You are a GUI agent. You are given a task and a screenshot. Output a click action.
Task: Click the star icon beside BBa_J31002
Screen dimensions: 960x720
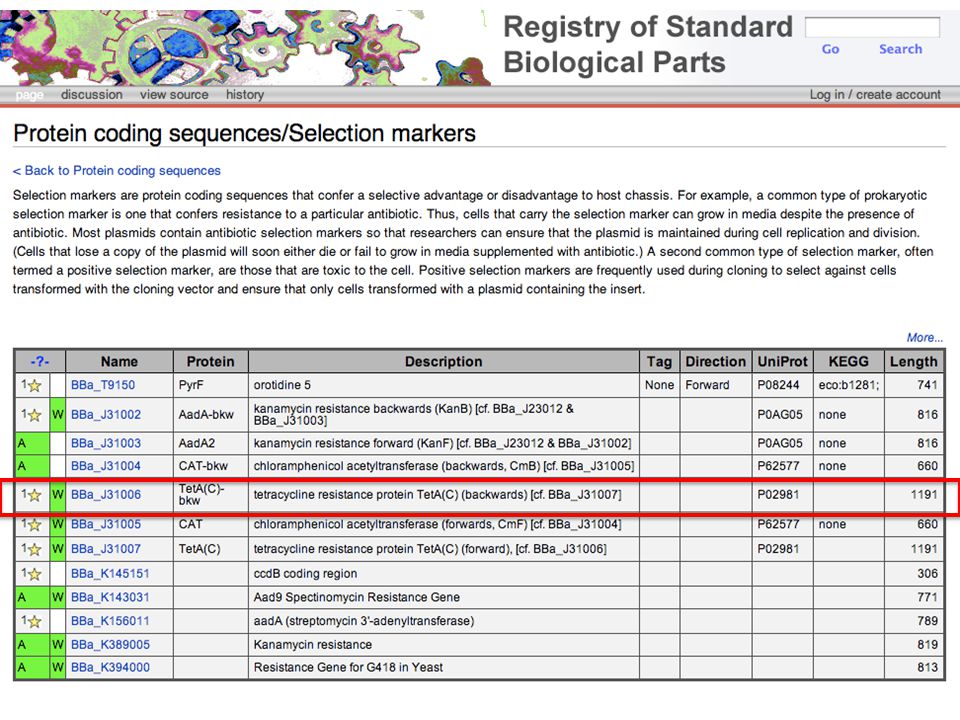pos(35,415)
